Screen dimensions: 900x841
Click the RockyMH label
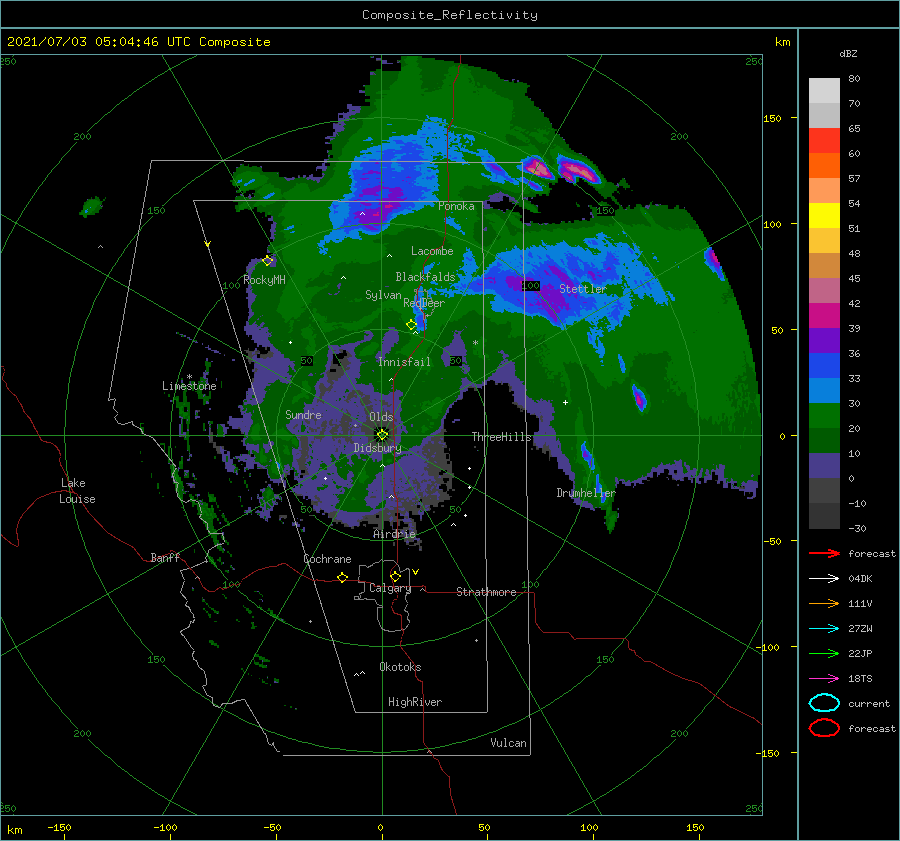coord(264,280)
